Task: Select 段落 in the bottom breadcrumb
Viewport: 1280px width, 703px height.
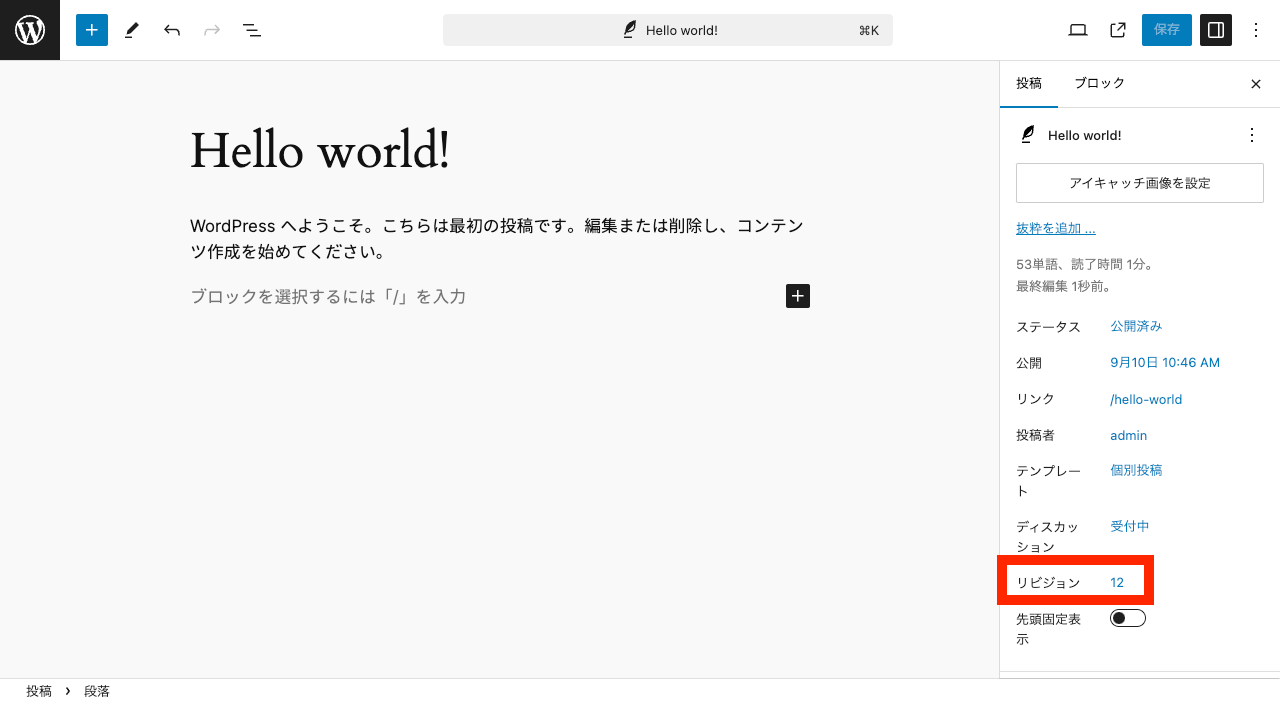Action: pyautogui.click(x=97, y=691)
